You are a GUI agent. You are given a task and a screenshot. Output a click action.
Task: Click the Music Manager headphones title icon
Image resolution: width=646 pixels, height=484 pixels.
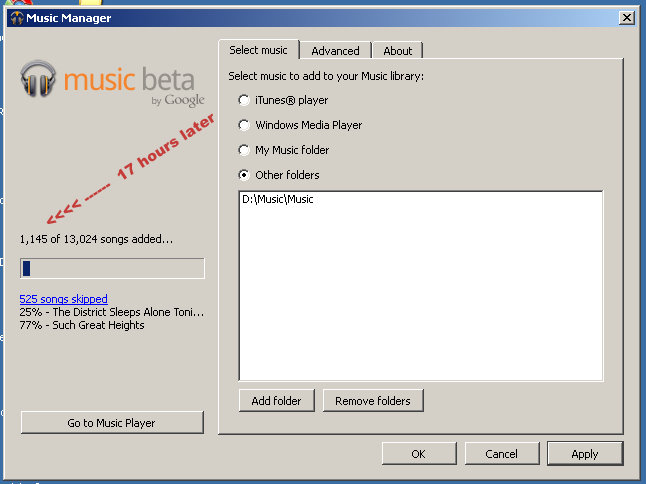click(x=17, y=18)
